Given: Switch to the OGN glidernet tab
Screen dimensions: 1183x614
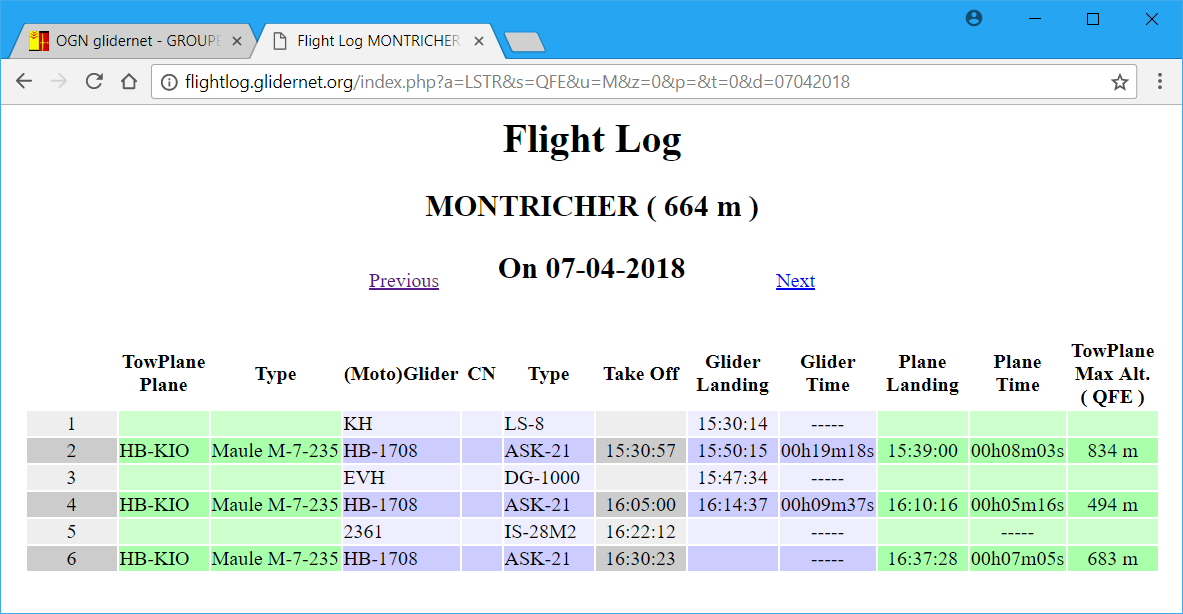Looking at the screenshot, I should tap(130, 41).
